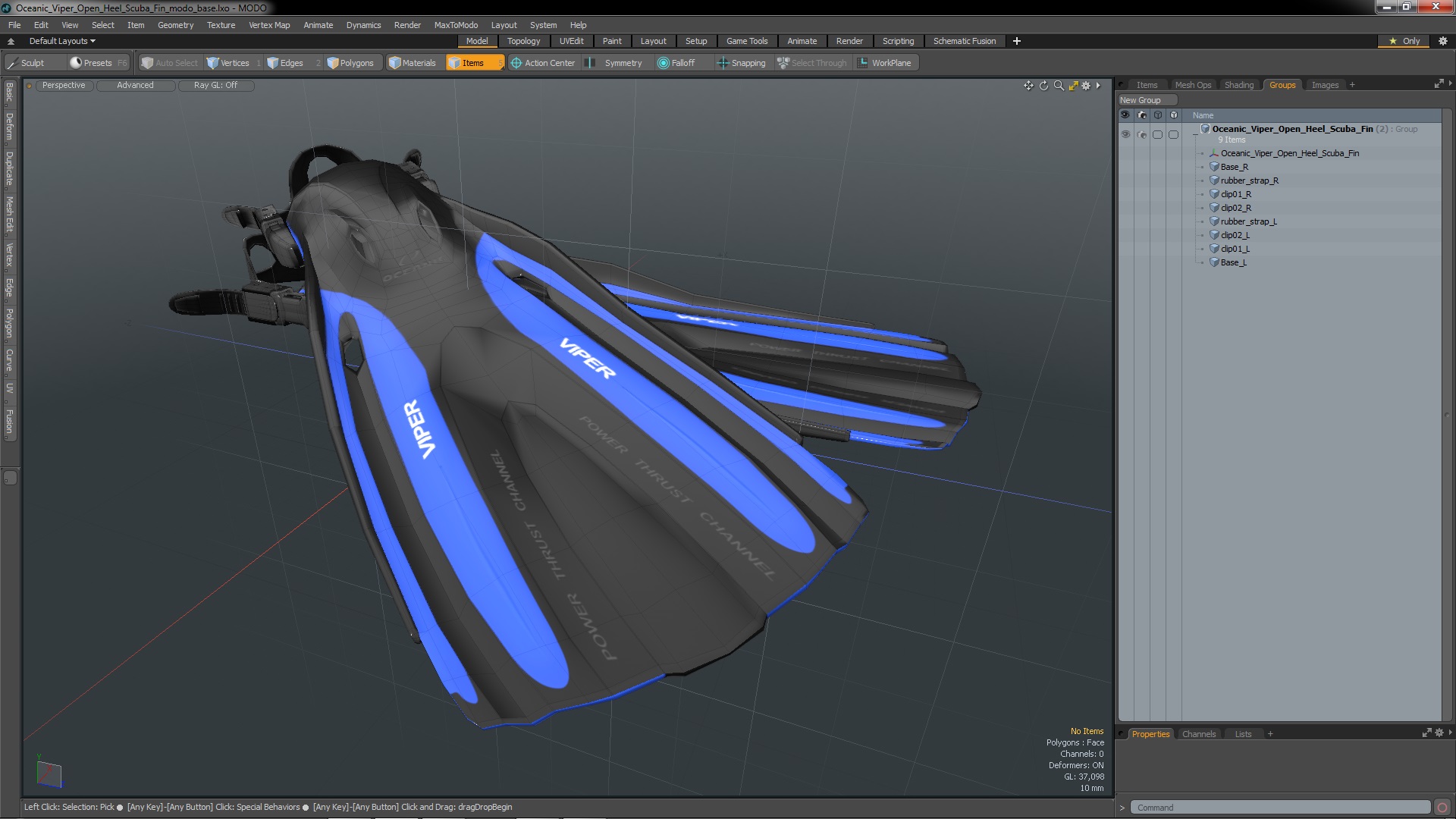Screen dimensions: 1456x819
Task: Click the viewport rotate icon
Action: click(x=1043, y=86)
